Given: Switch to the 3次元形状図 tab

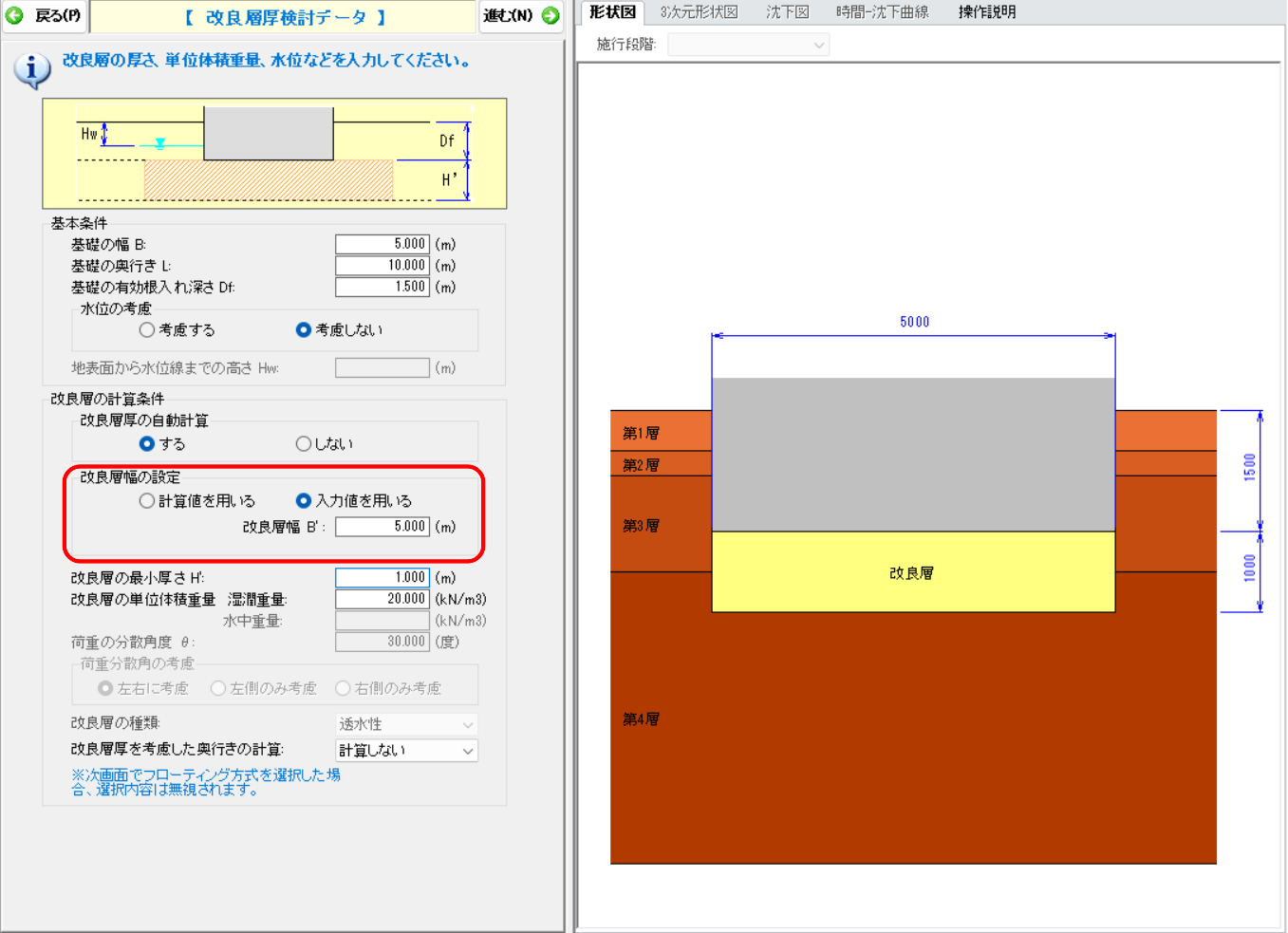Looking at the screenshot, I should tap(699, 12).
